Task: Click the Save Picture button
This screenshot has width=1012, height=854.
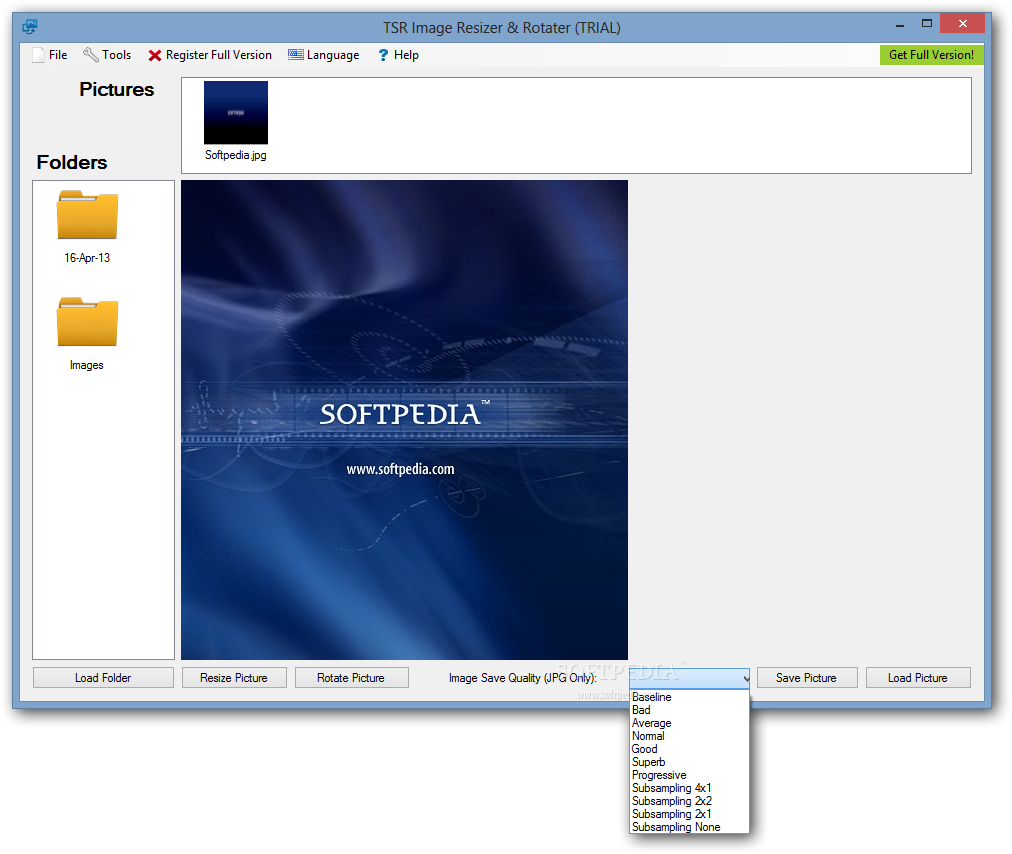Action: coord(807,678)
